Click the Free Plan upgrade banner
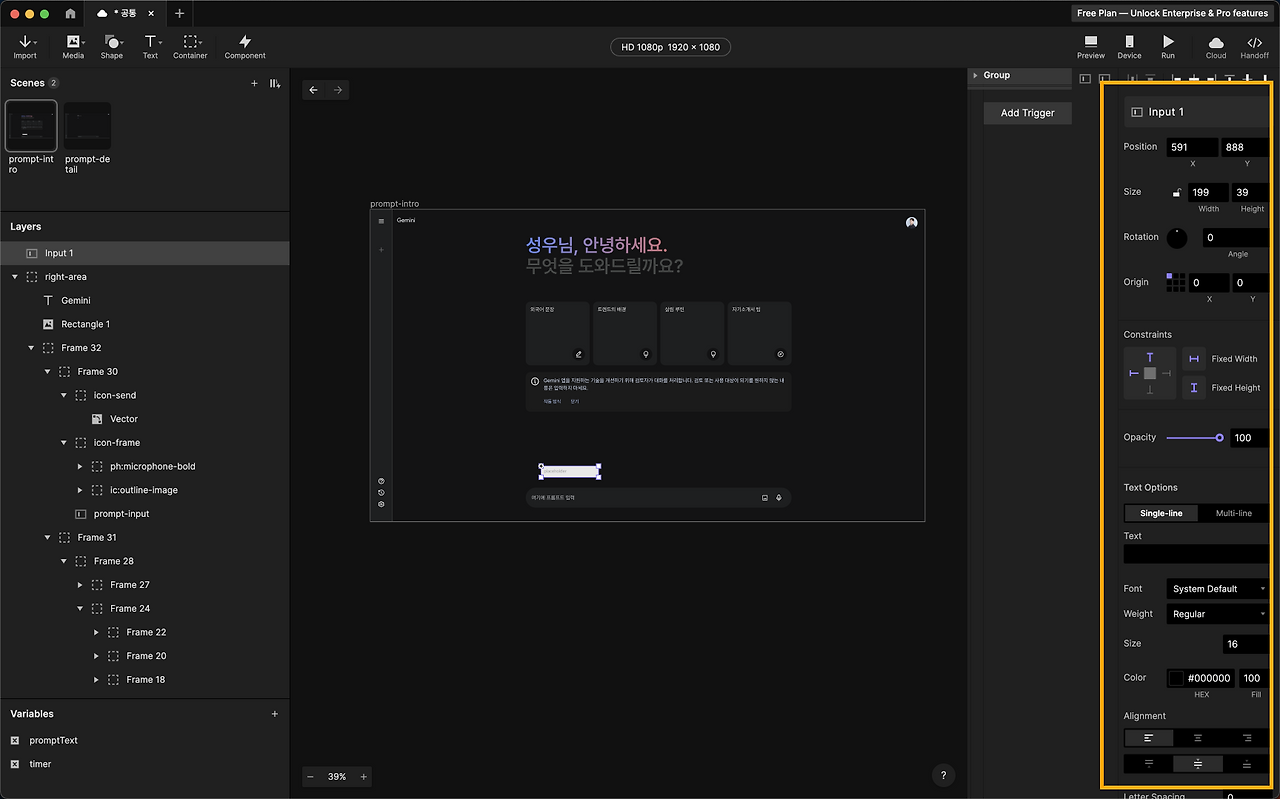1280x799 pixels. [1172, 13]
